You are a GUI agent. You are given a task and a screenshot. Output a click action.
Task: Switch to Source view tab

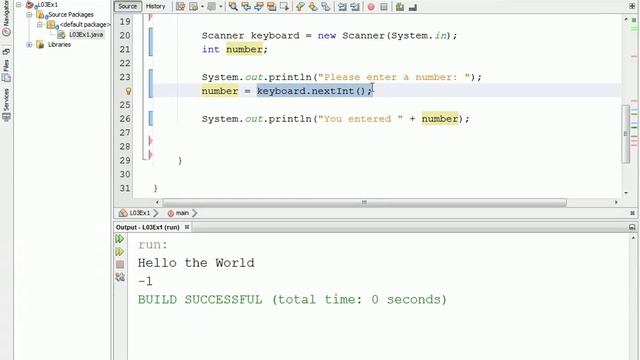point(127,6)
